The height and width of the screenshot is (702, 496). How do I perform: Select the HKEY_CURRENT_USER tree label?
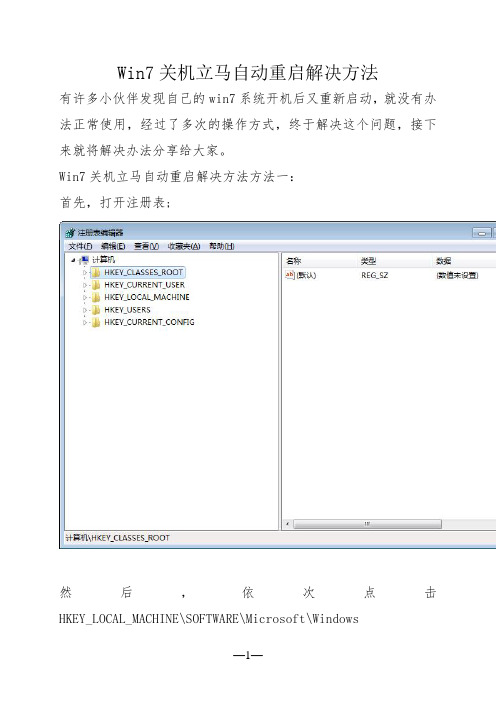144,285
